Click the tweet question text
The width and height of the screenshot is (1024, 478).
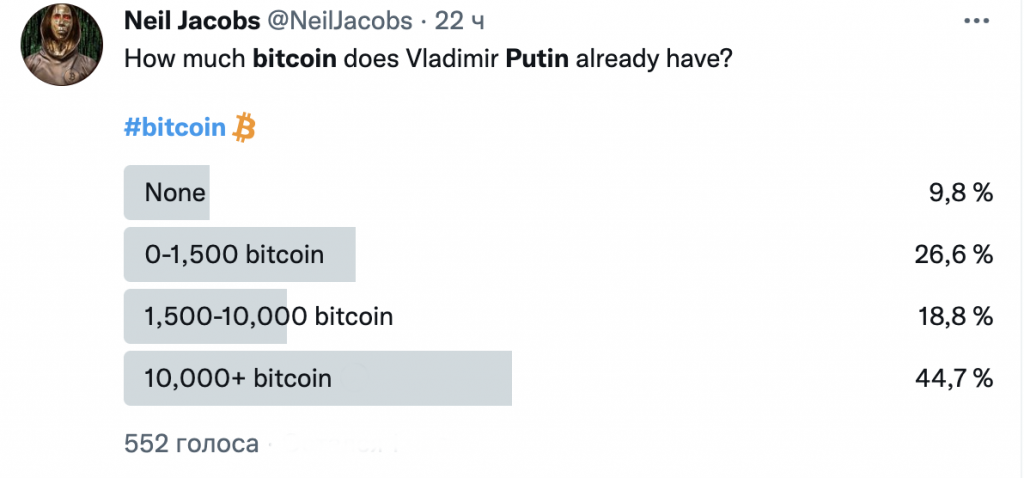point(428,60)
